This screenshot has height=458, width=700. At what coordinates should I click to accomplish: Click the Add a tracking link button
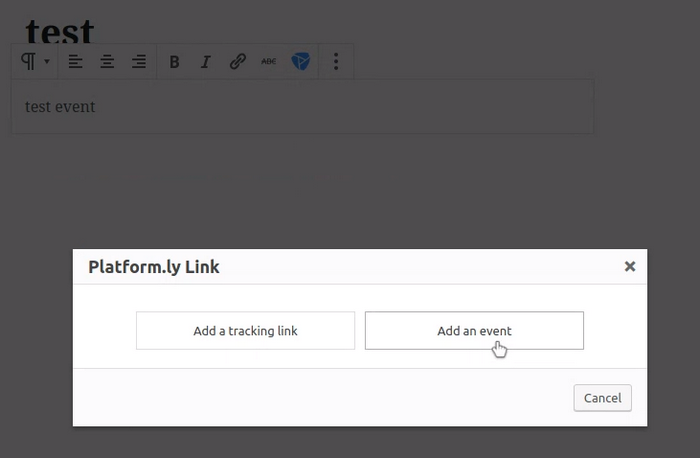(x=246, y=331)
